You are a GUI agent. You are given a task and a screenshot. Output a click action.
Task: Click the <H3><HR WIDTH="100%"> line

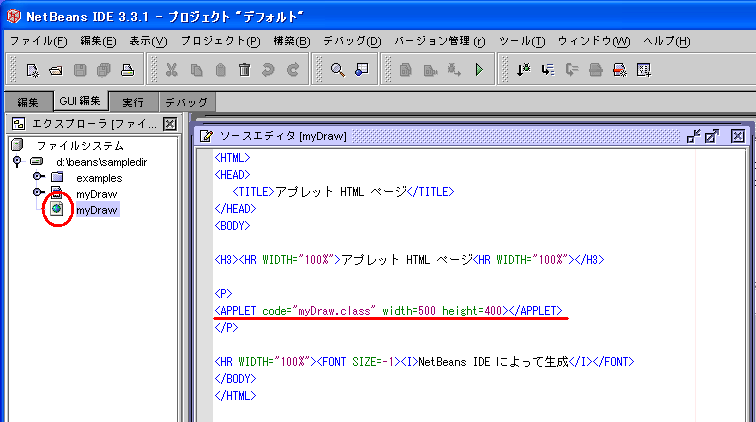pos(409,259)
